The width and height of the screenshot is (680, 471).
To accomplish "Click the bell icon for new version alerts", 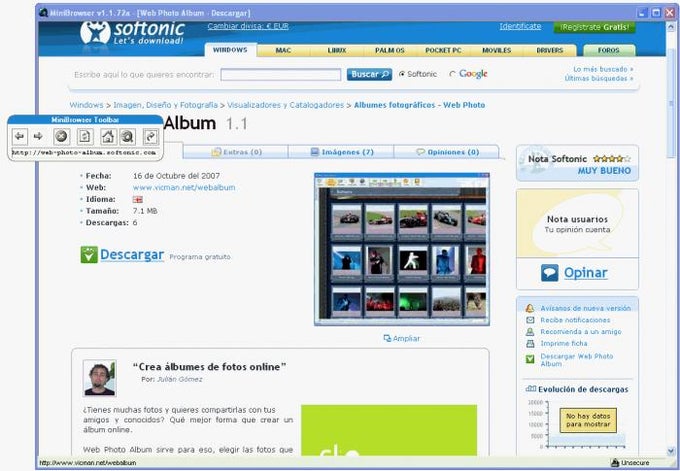I will 530,308.
